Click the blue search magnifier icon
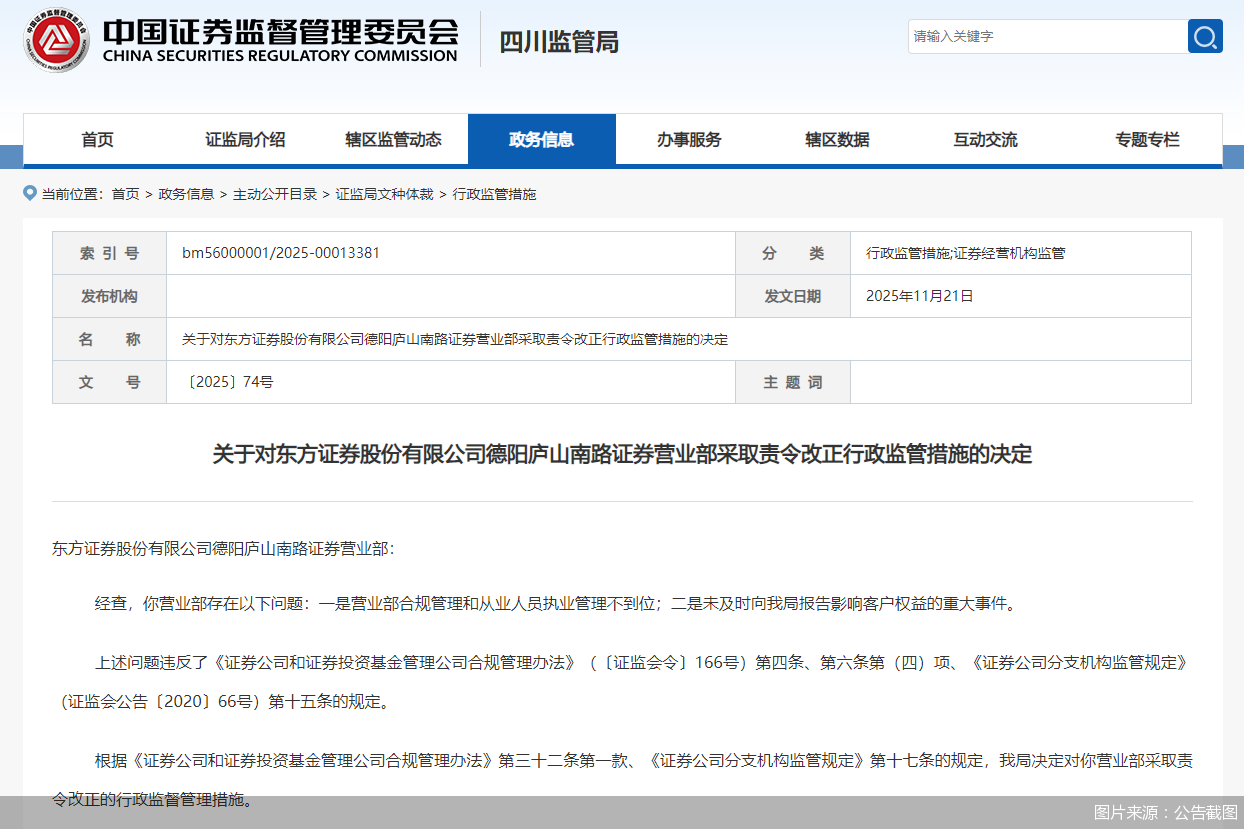The height and width of the screenshot is (829, 1244). coord(1204,36)
